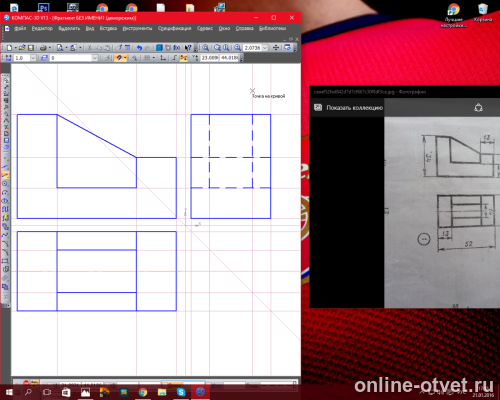Click the taskbar search magnifier
Screen dimensions: 500x400
[x=28, y=392]
